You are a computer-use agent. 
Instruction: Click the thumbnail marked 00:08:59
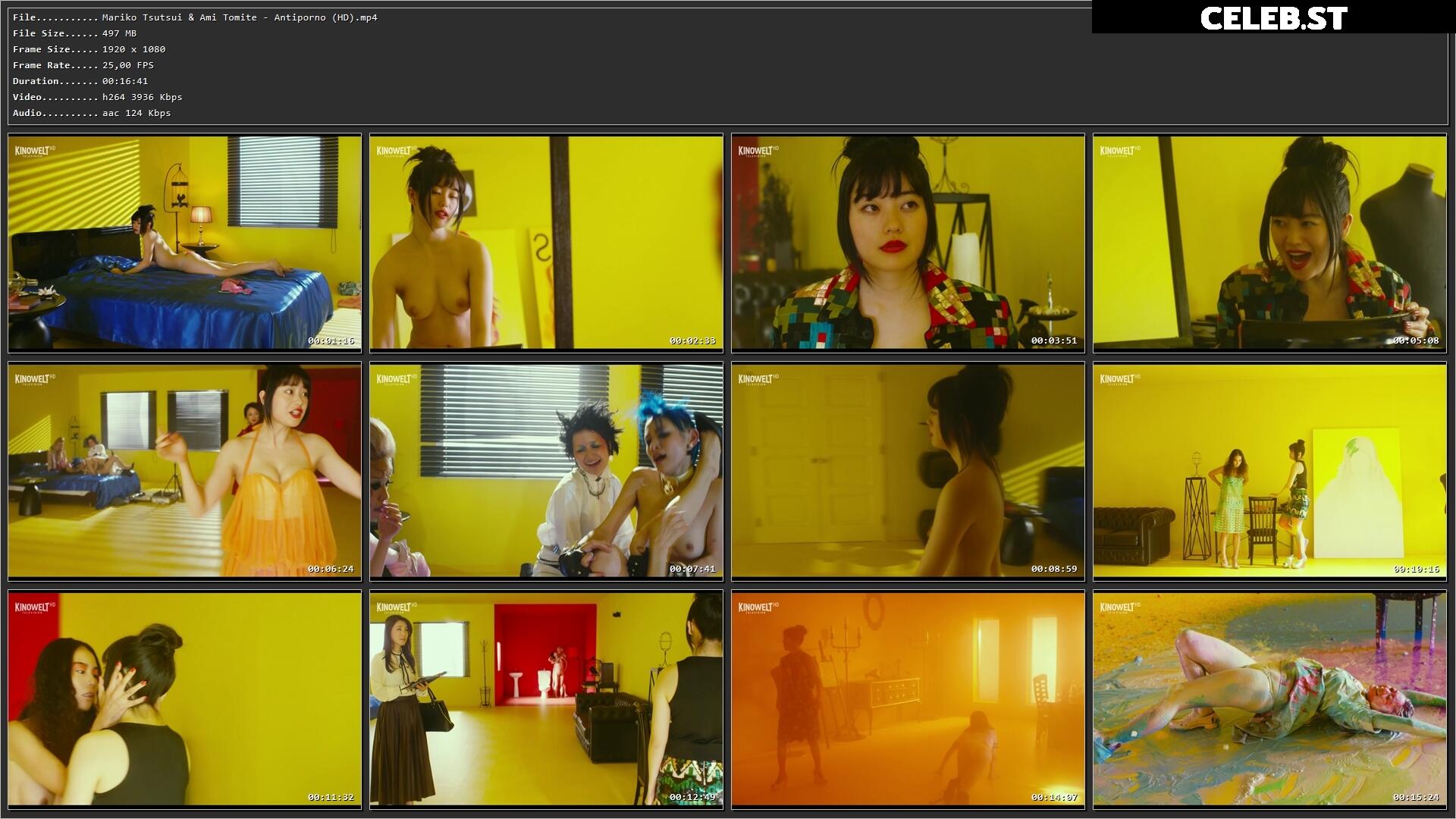(908, 471)
